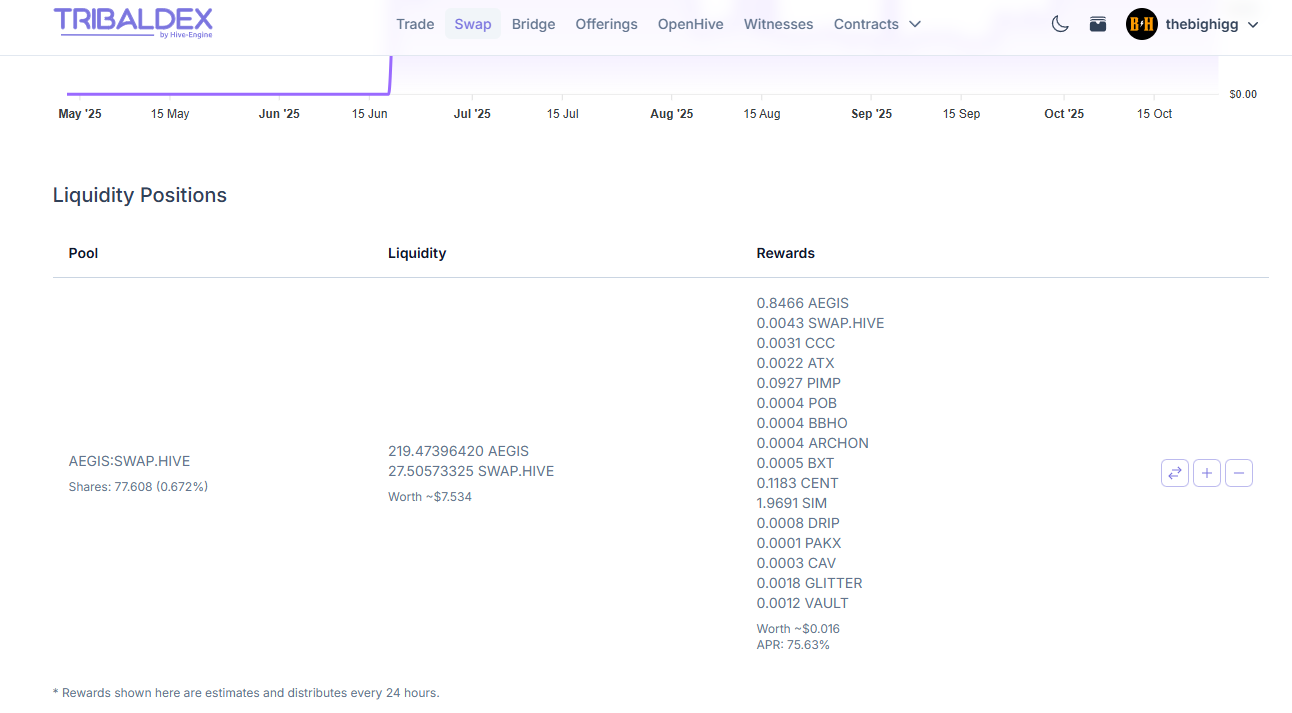Click the Tribaldex logo
1292x713 pixels.
(133, 23)
